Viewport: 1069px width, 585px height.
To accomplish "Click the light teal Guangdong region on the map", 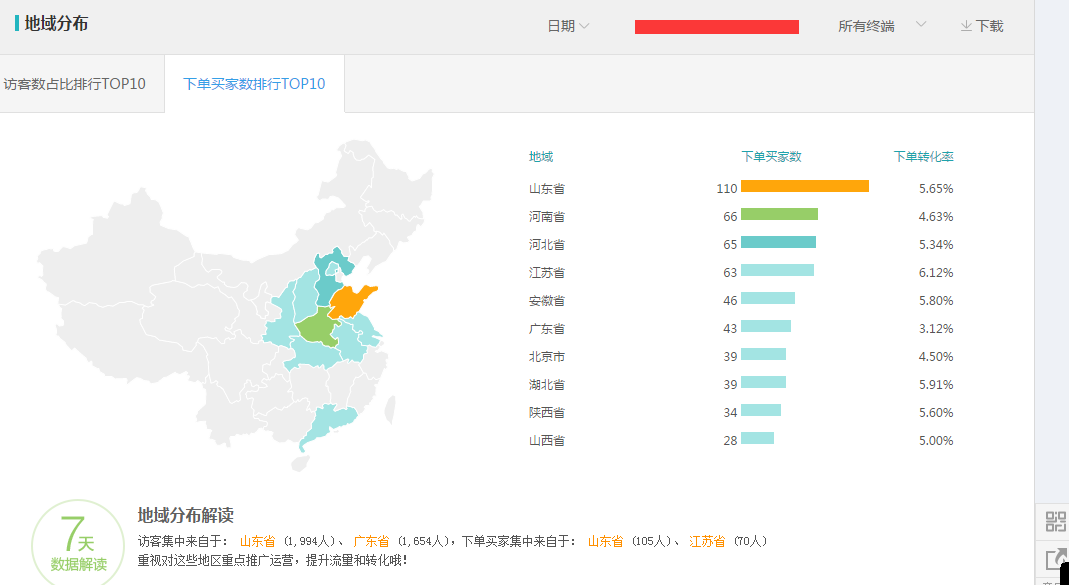I will tap(327, 424).
